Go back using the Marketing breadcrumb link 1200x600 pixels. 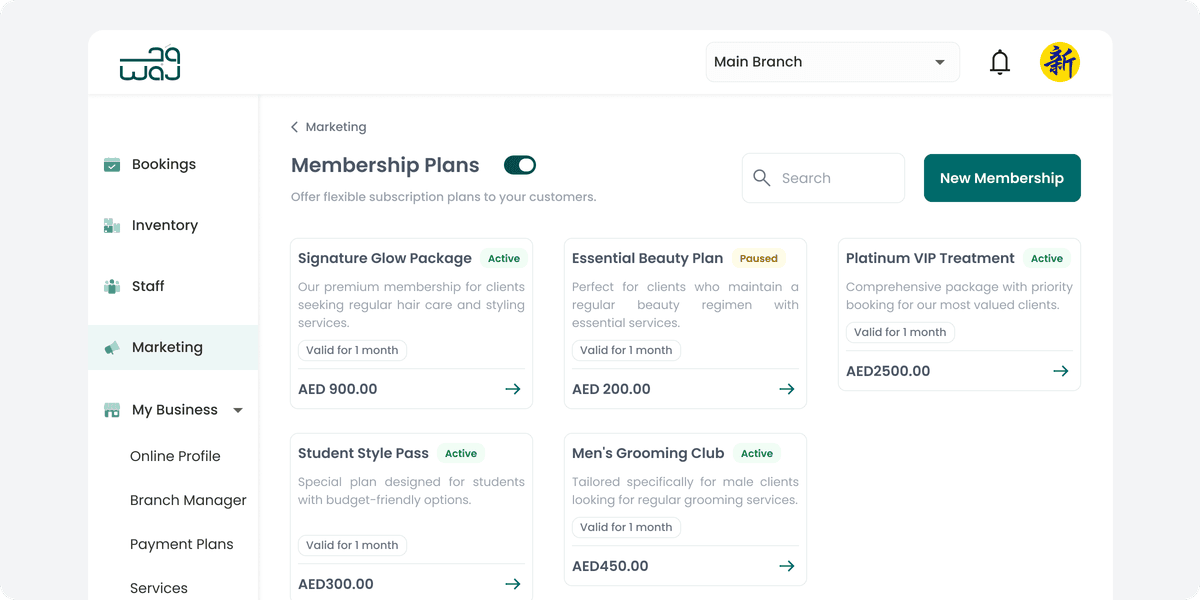(x=328, y=127)
